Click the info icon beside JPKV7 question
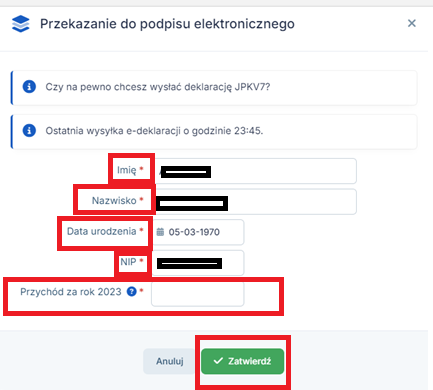The height and width of the screenshot is (390, 433). (29, 87)
